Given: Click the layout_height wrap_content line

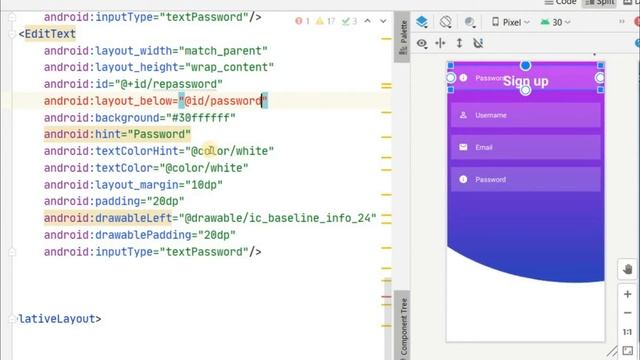Looking at the screenshot, I should (159, 67).
